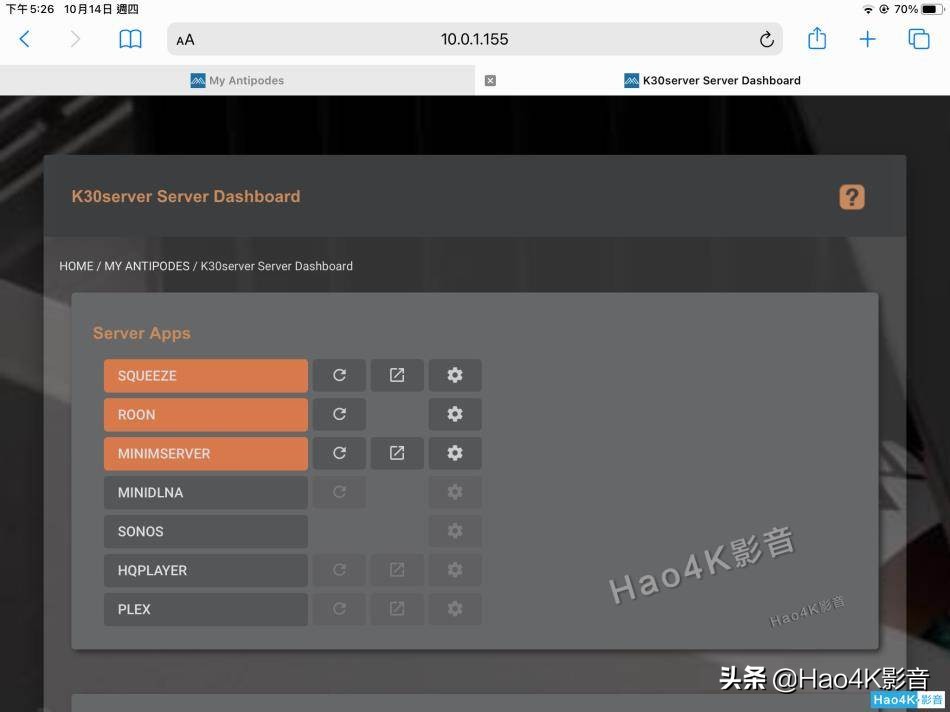Screen dimensions: 950x712
Task: Open the Safari share icon
Action: [816, 39]
